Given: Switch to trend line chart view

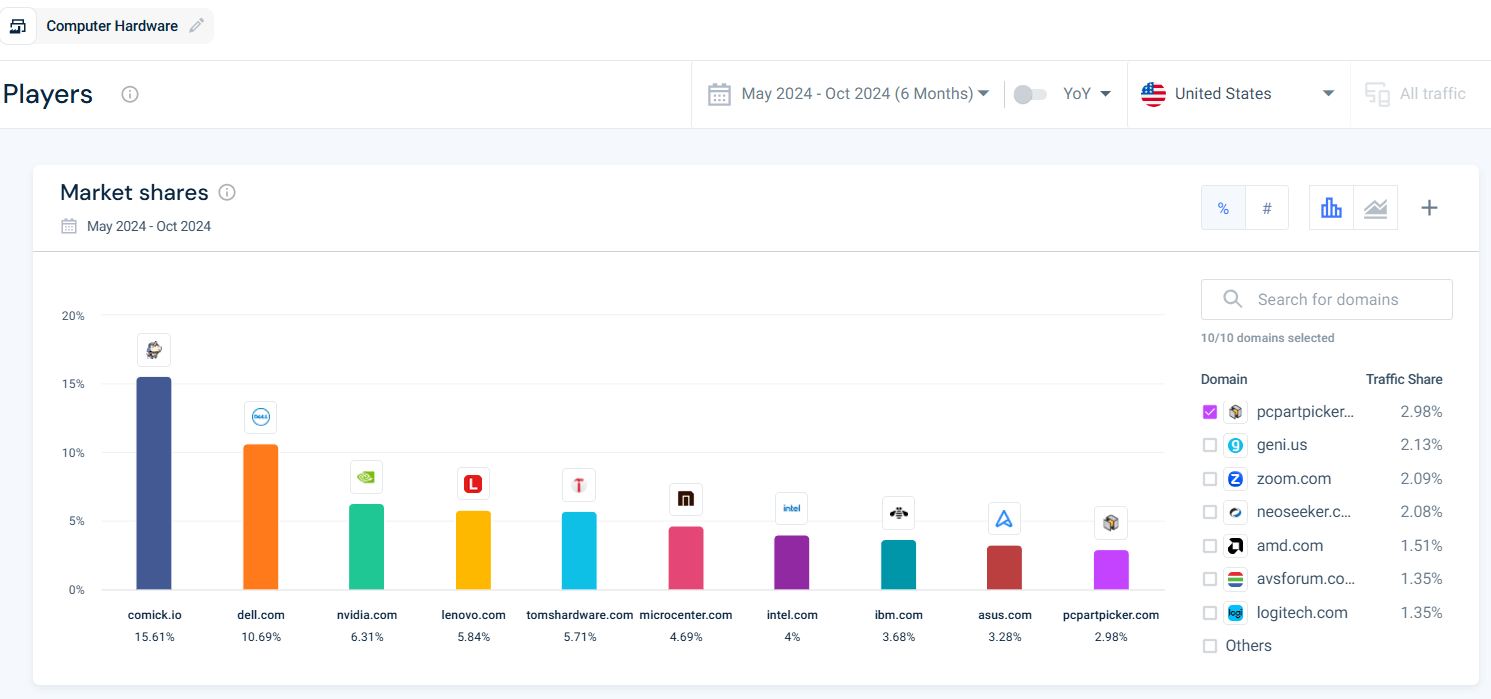Looking at the screenshot, I should pos(1375,208).
